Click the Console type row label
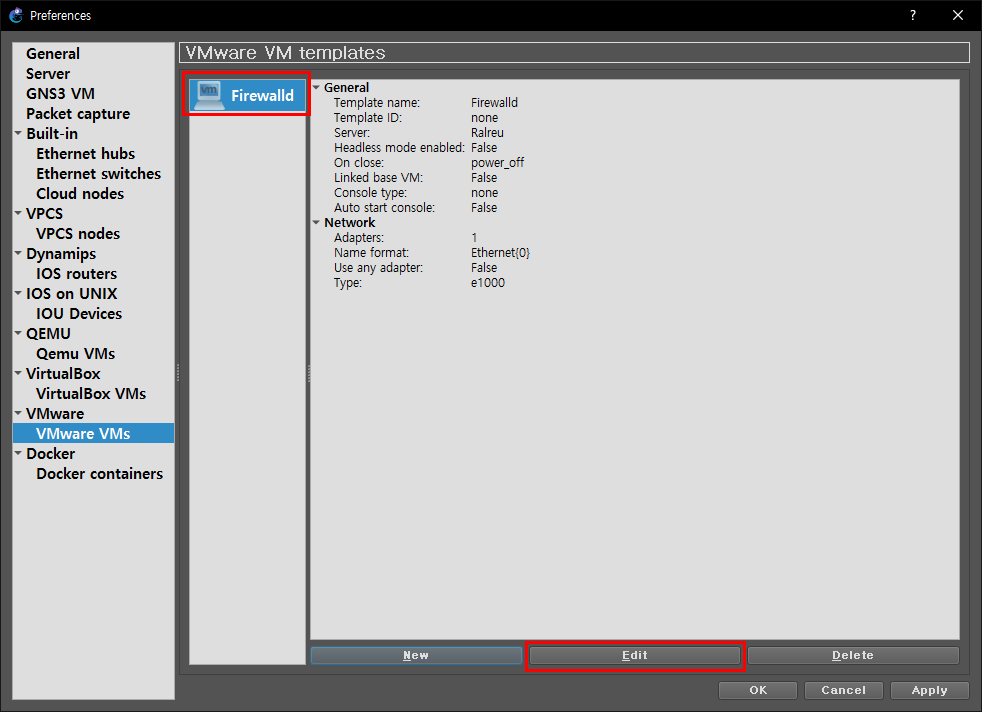Screen dimensions: 982x712 pyautogui.click(x=370, y=193)
